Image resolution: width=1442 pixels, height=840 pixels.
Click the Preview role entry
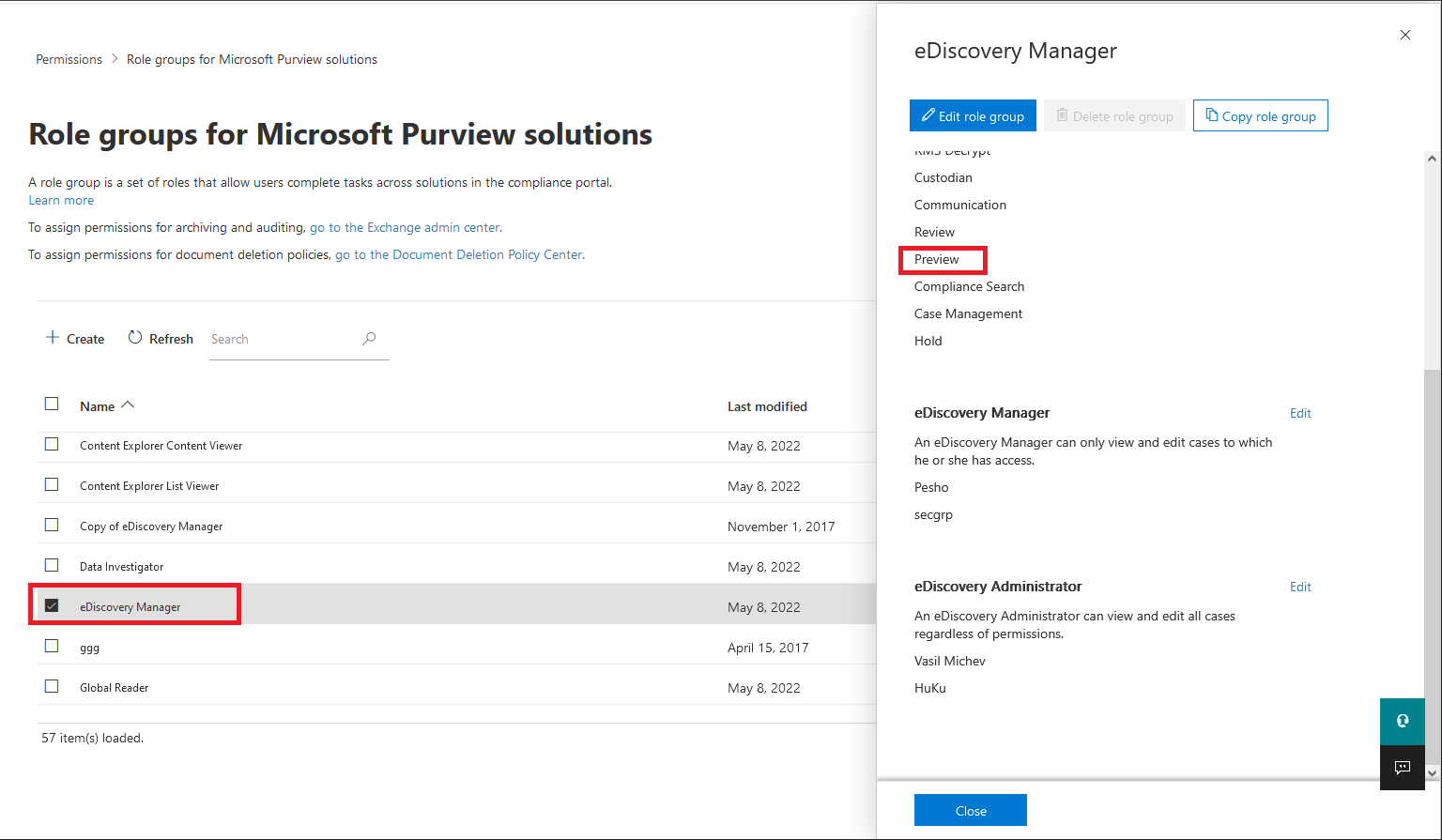tap(936, 259)
